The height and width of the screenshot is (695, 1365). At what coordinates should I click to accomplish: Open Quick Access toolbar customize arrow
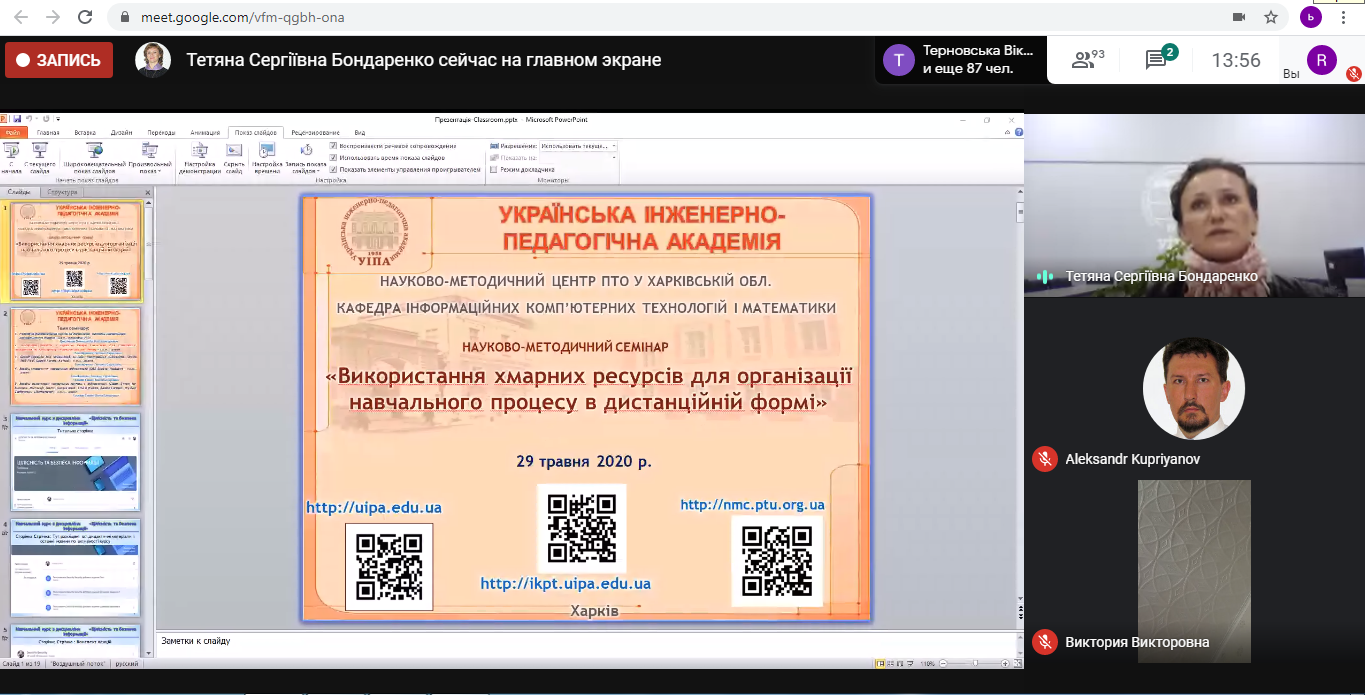[59, 119]
